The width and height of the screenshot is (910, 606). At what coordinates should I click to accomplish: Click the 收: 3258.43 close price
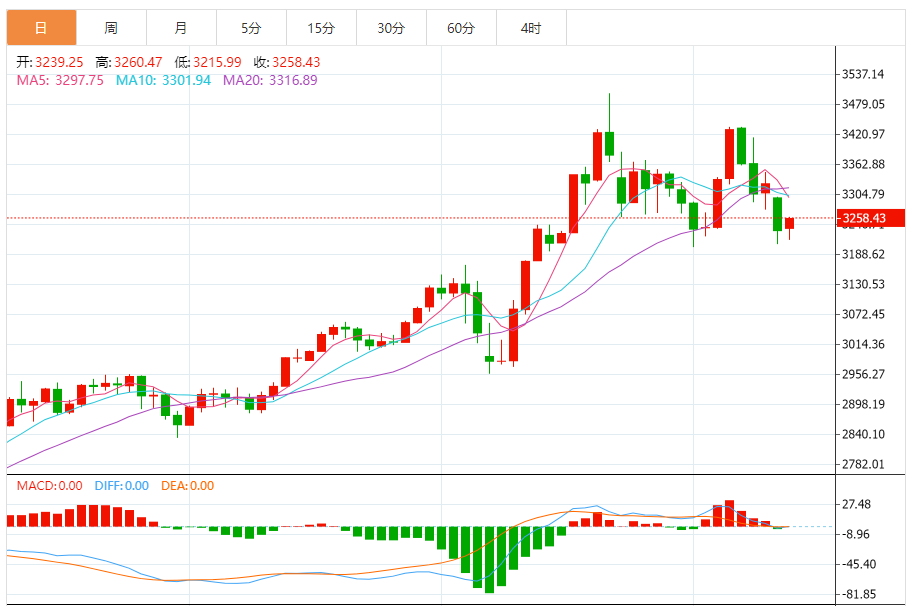click(287, 62)
